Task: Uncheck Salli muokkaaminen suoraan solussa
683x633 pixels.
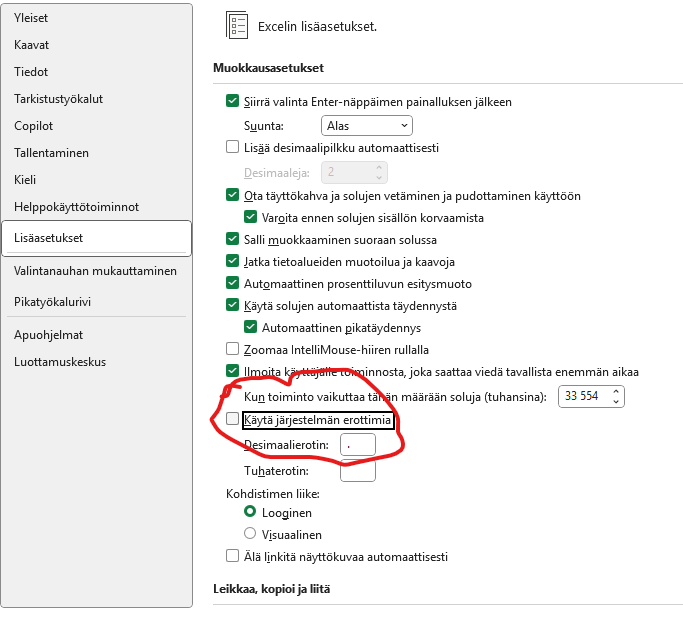Action: [233, 240]
